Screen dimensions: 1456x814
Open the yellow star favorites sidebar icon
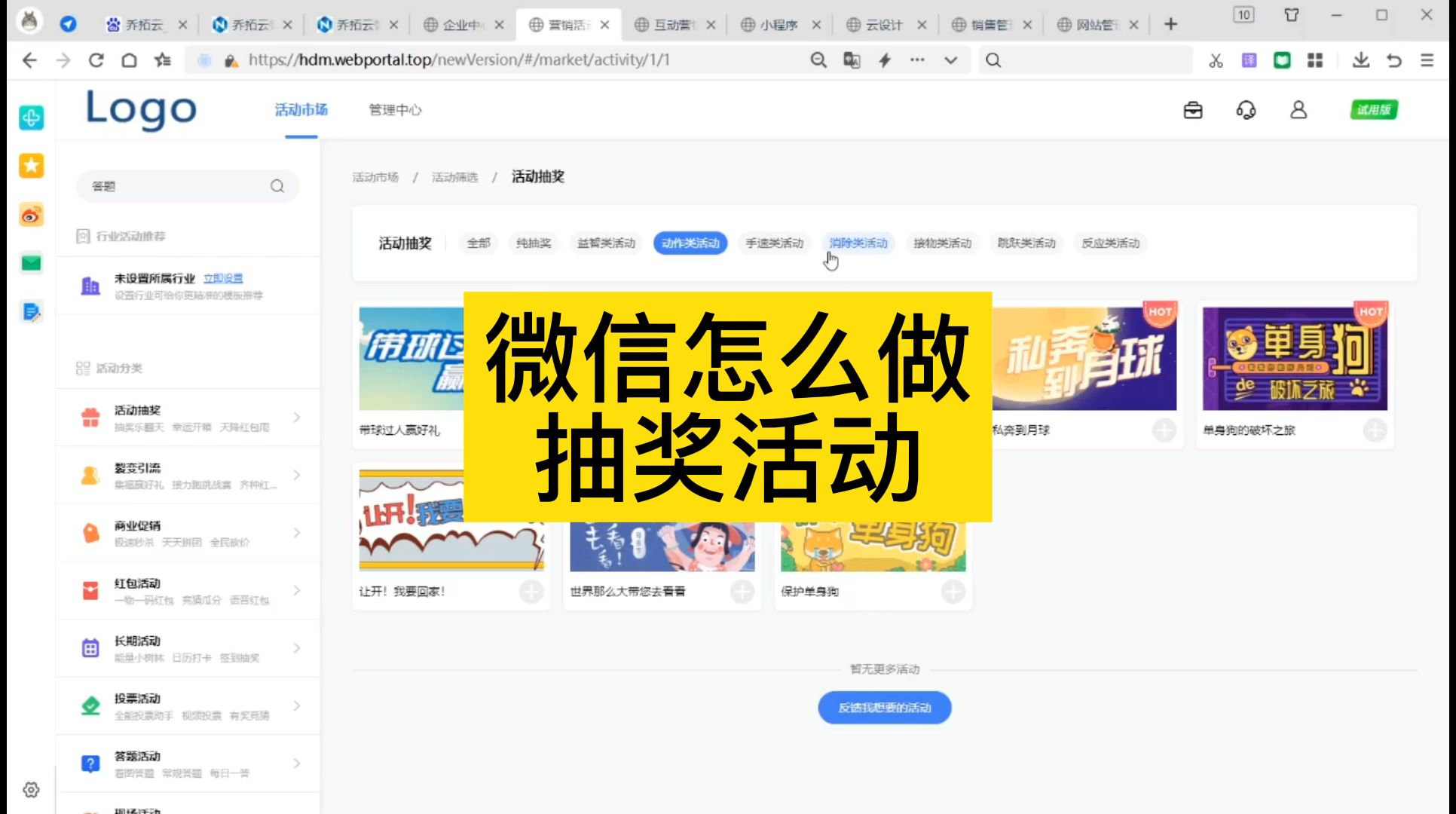tap(31, 166)
